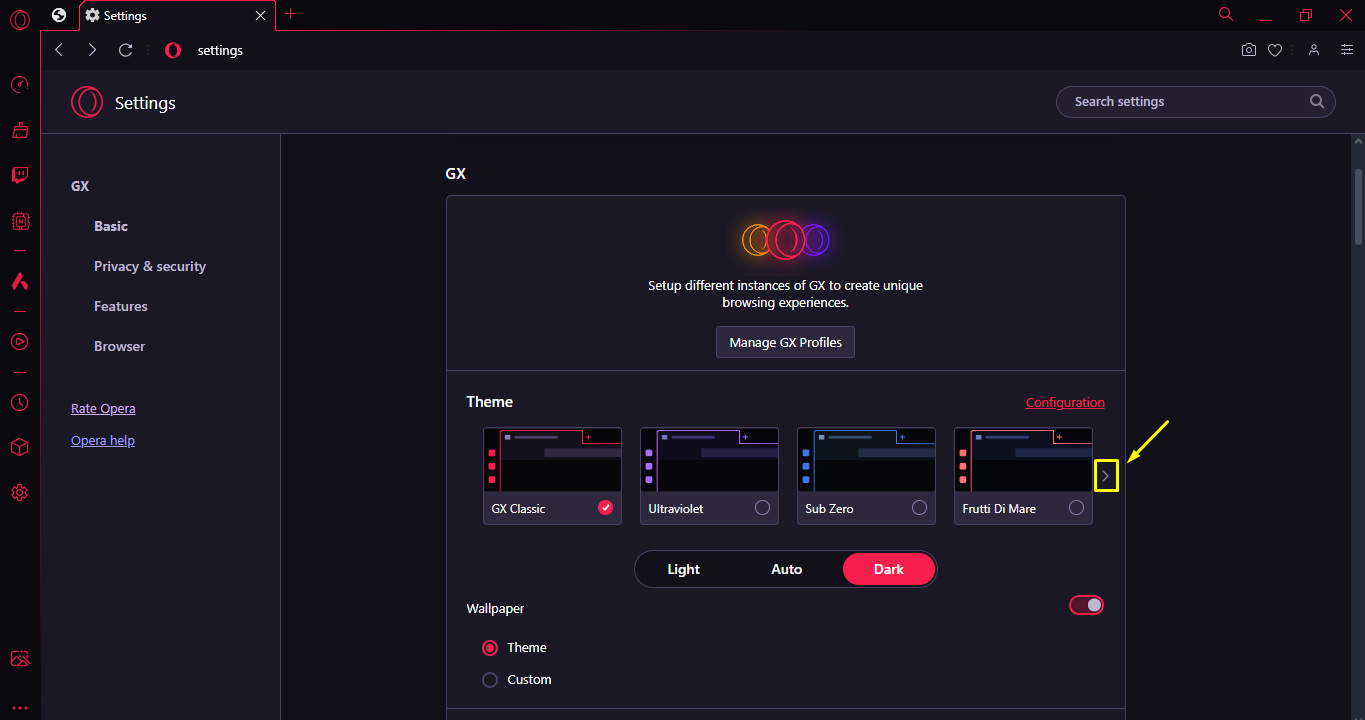Click the Frutti Di Mare theme preview

[x=1023, y=460]
